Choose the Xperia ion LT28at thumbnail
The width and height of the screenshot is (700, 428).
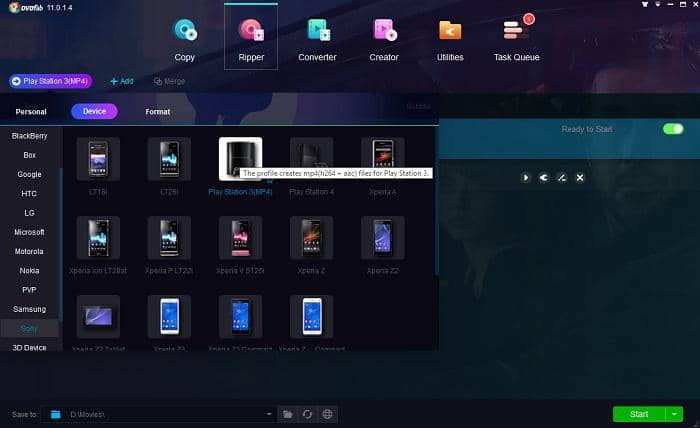(98, 237)
